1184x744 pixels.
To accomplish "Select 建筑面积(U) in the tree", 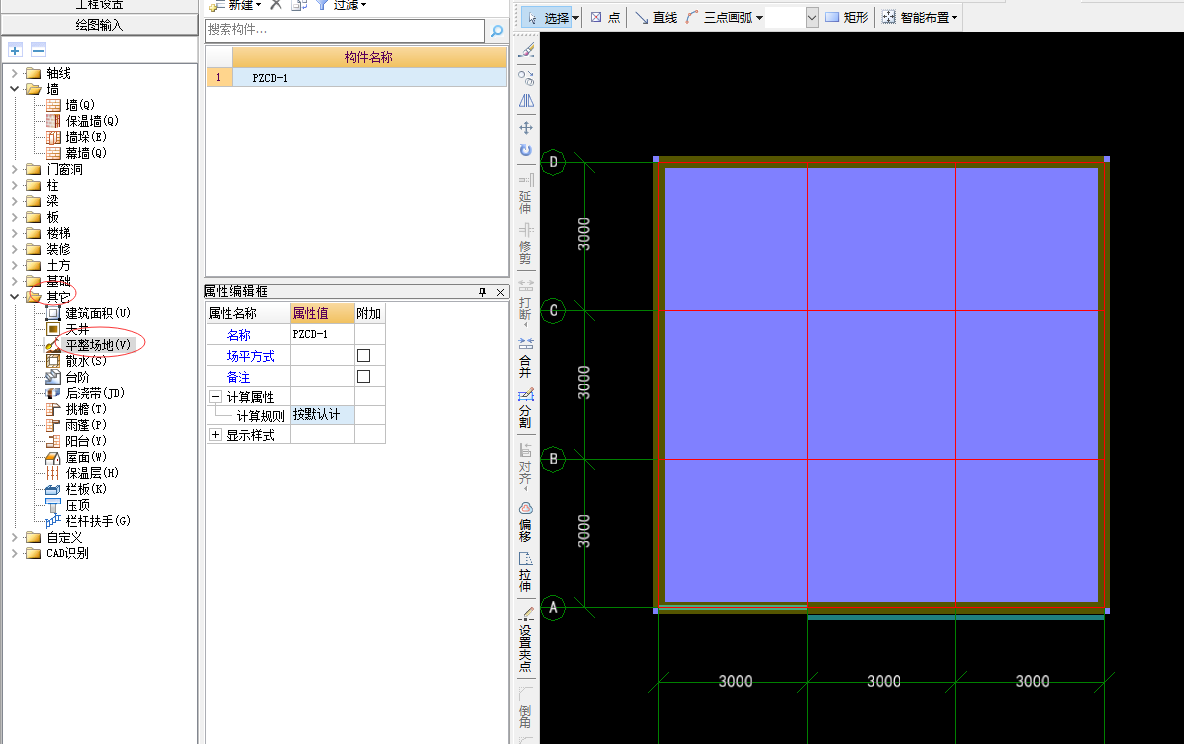I will pyautogui.click(x=98, y=313).
